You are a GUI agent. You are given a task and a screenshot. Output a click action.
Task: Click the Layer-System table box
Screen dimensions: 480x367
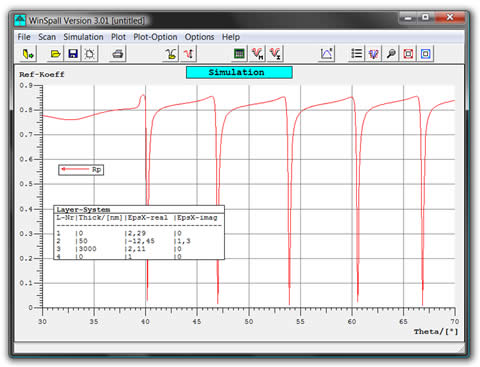139,232
